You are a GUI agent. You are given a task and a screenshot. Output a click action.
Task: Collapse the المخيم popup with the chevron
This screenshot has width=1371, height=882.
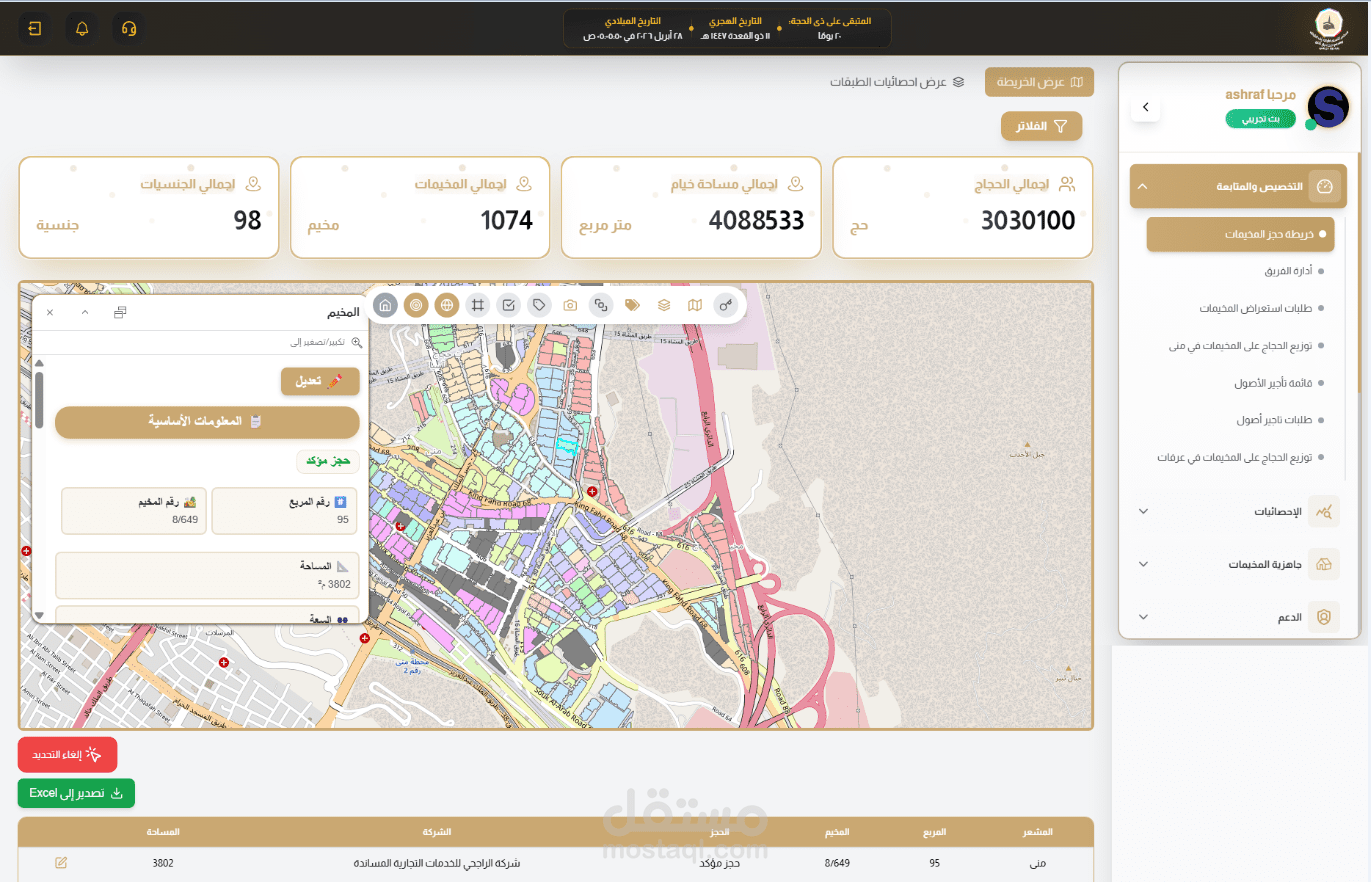pyautogui.click(x=85, y=313)
